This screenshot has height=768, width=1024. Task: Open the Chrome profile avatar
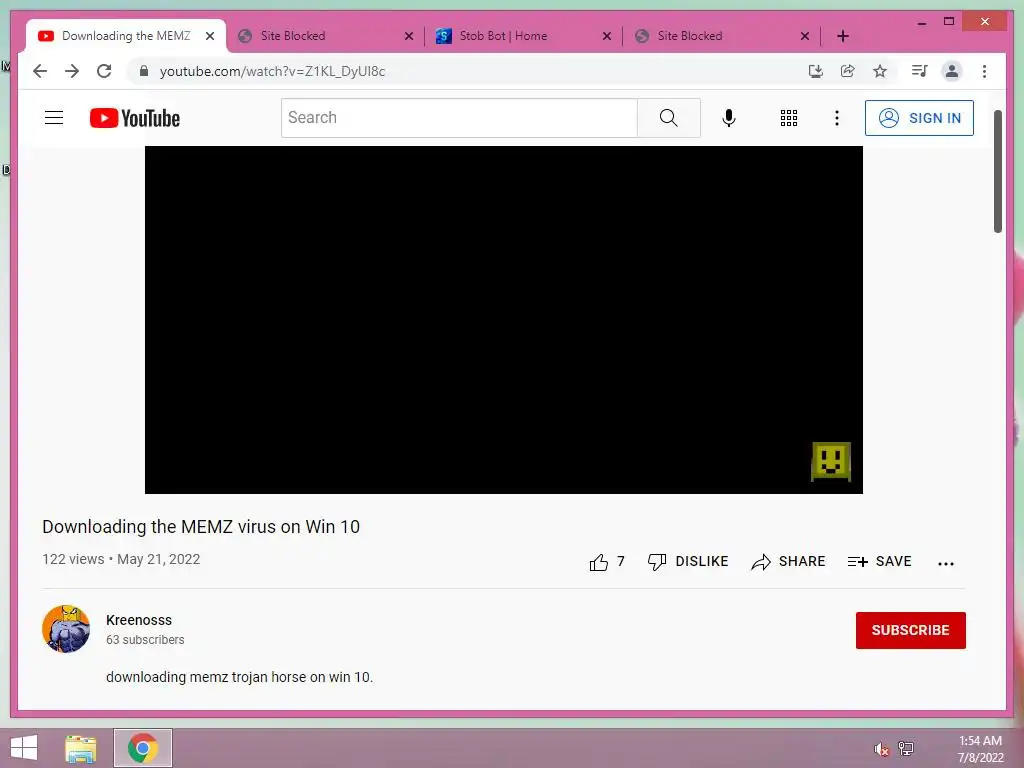tap(952, 71)
